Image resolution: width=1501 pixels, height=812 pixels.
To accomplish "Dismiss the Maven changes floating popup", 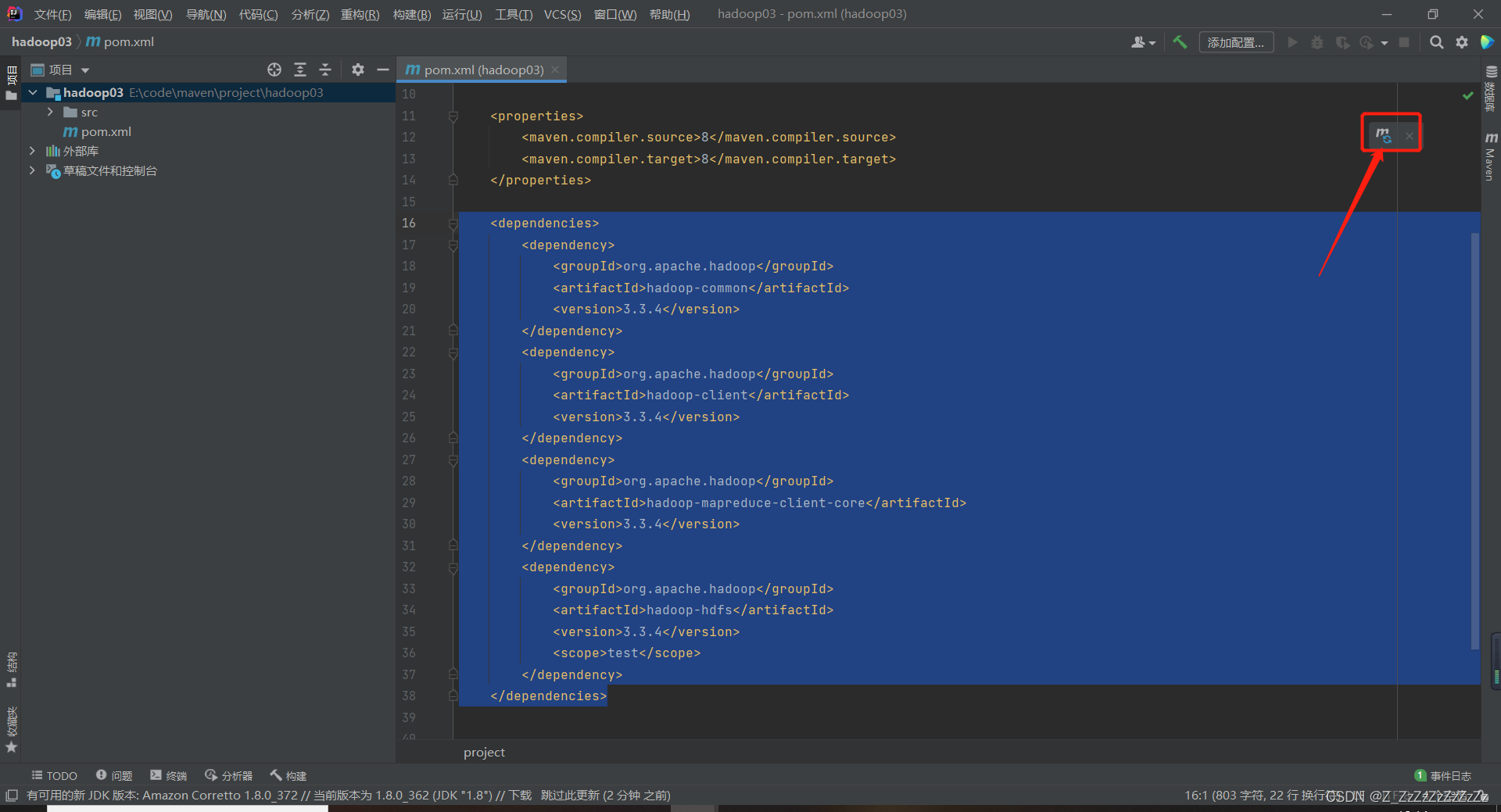I will pos(1409,136).
